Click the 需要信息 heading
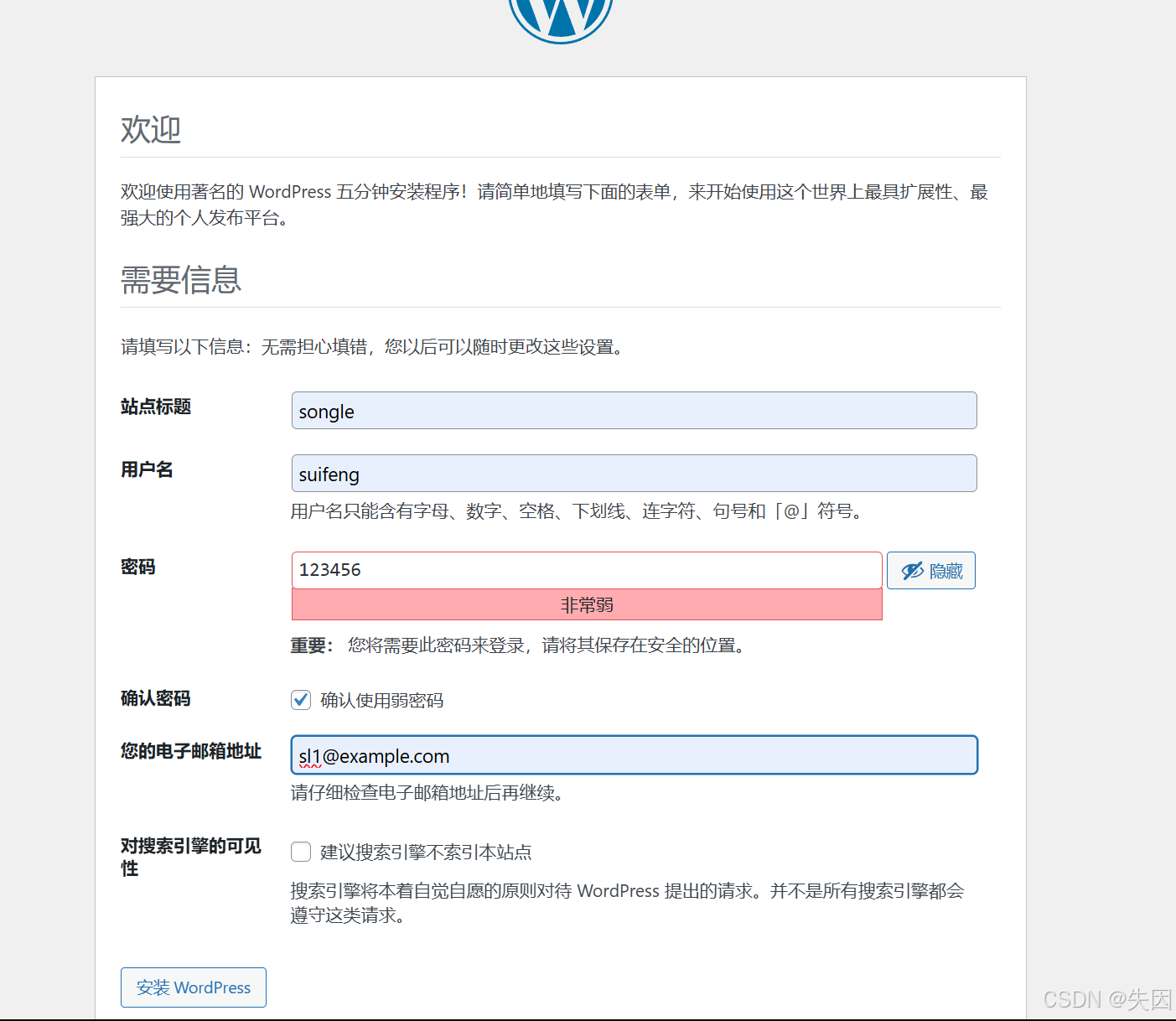 click(x=181, y=279)
